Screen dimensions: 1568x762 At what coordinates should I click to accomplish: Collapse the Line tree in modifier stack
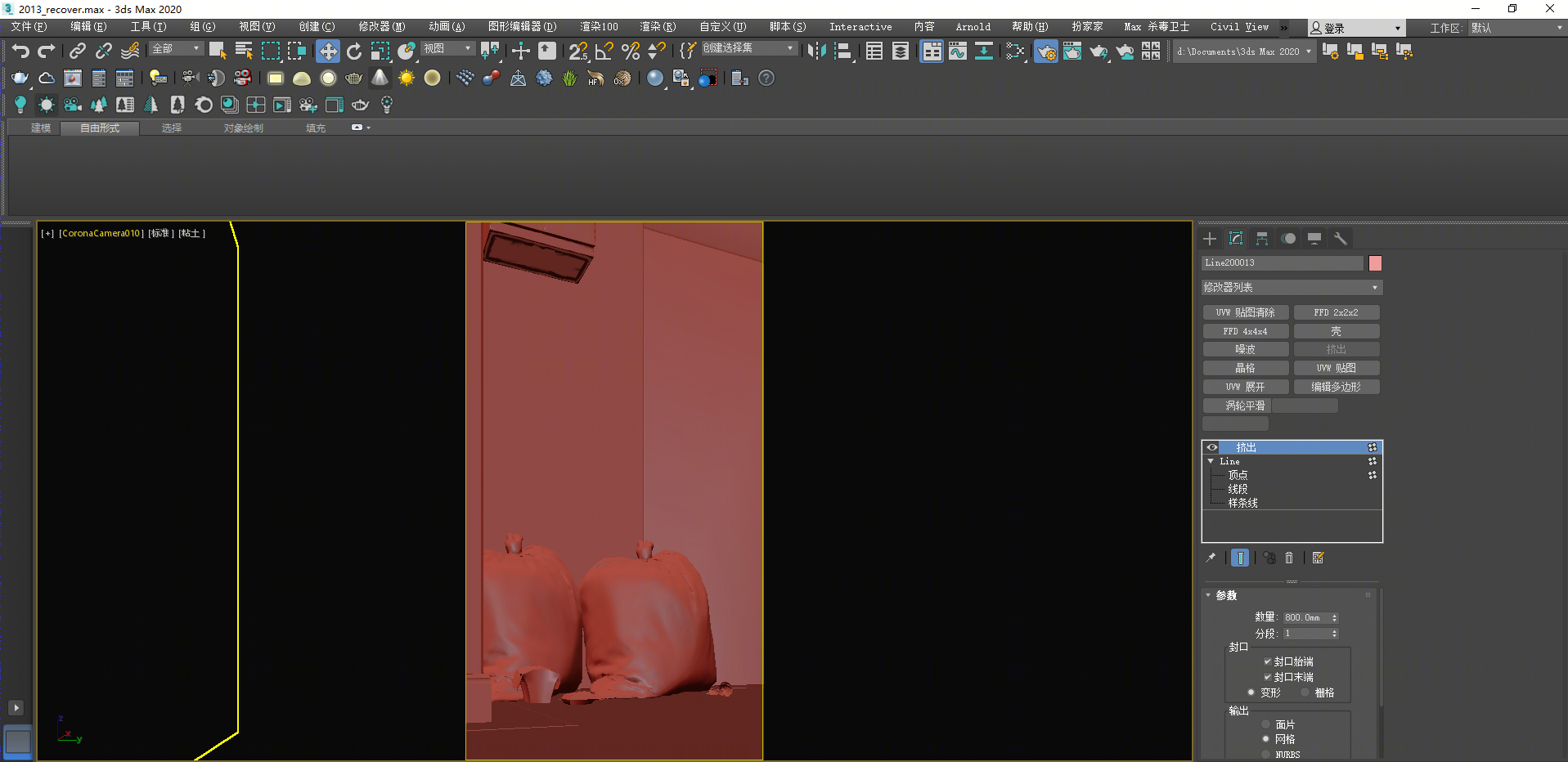click(1211, 461)
